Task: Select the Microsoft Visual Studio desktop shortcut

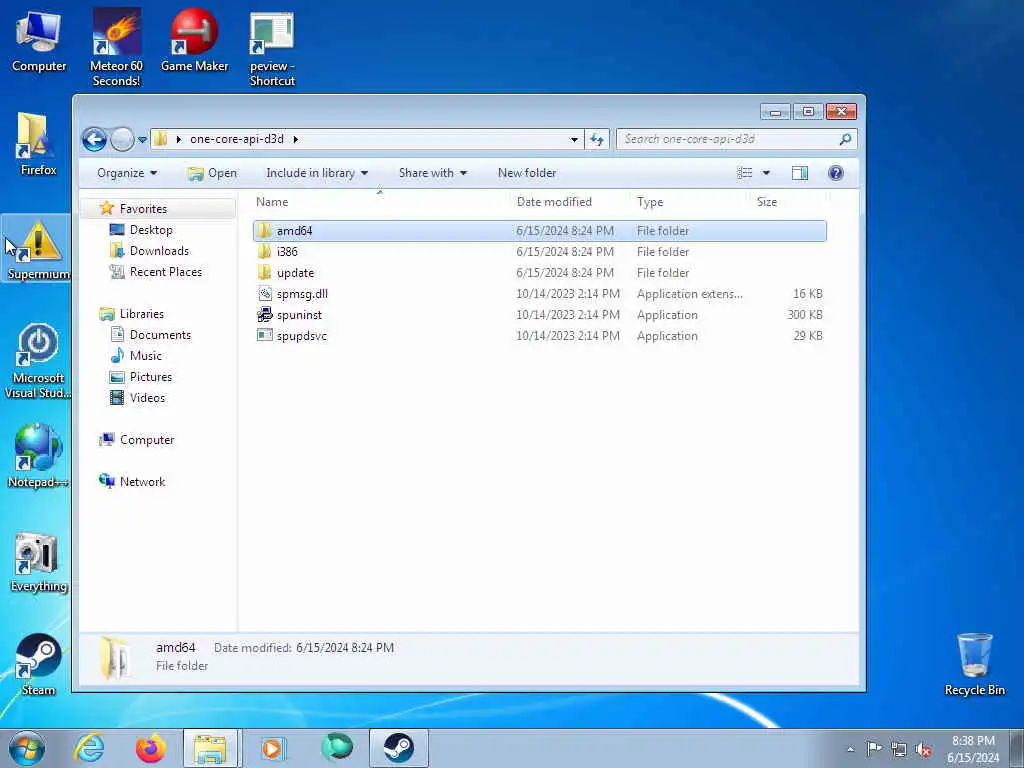Action: click(x=38, y=360)
